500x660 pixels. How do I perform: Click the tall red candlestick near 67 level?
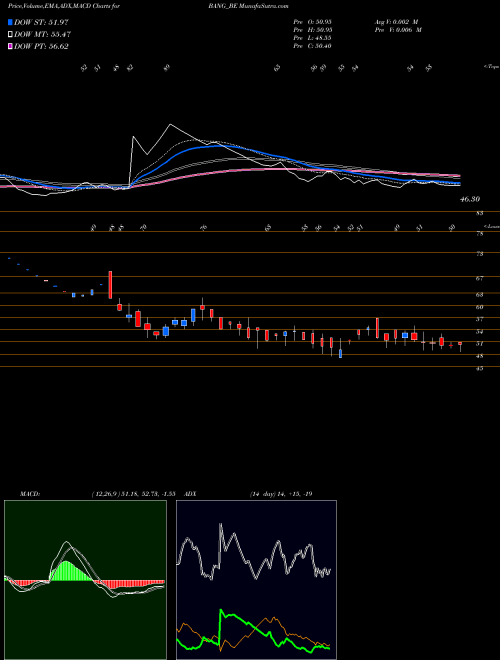pos(110,285)
